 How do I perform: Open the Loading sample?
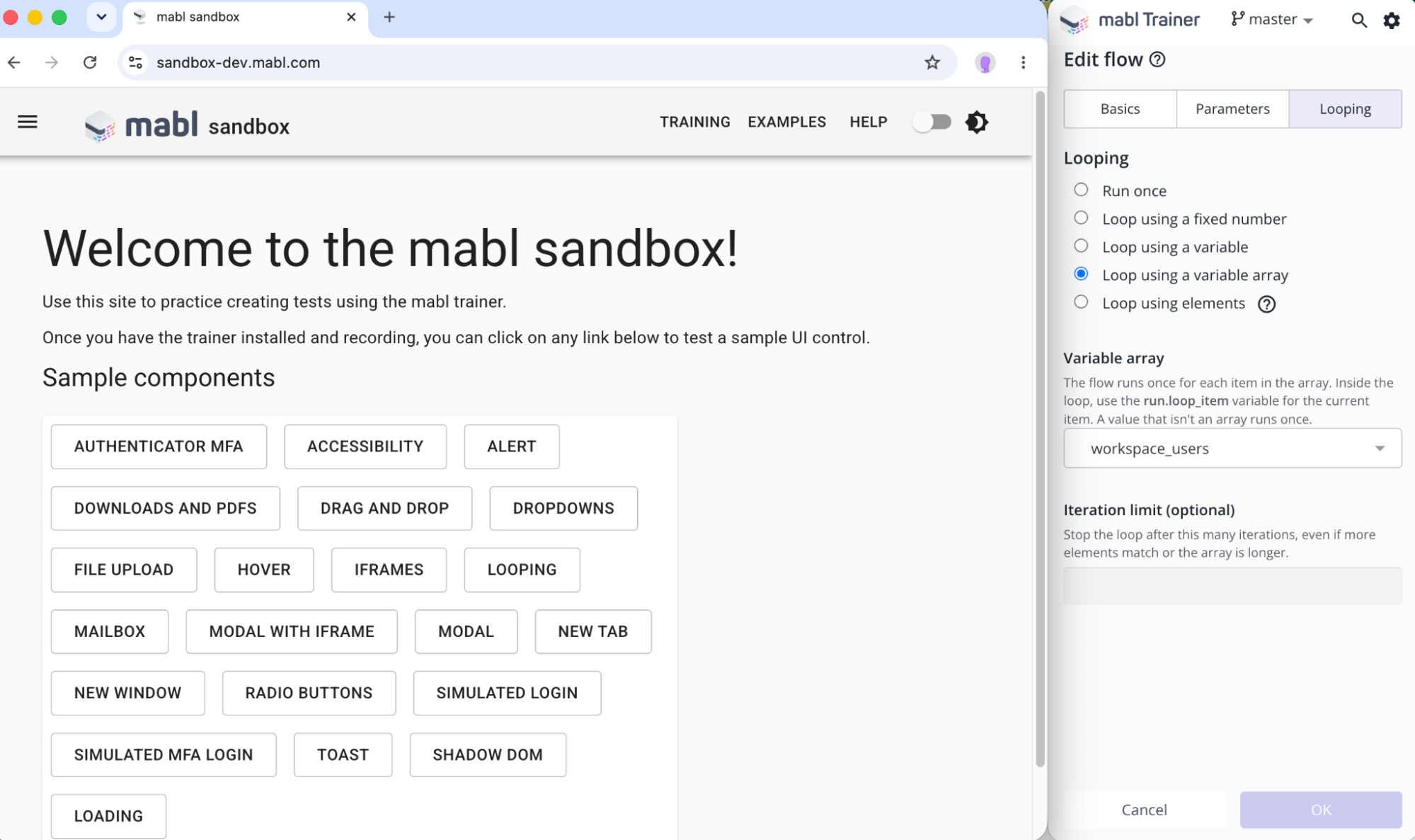click(x=108, y=816)
